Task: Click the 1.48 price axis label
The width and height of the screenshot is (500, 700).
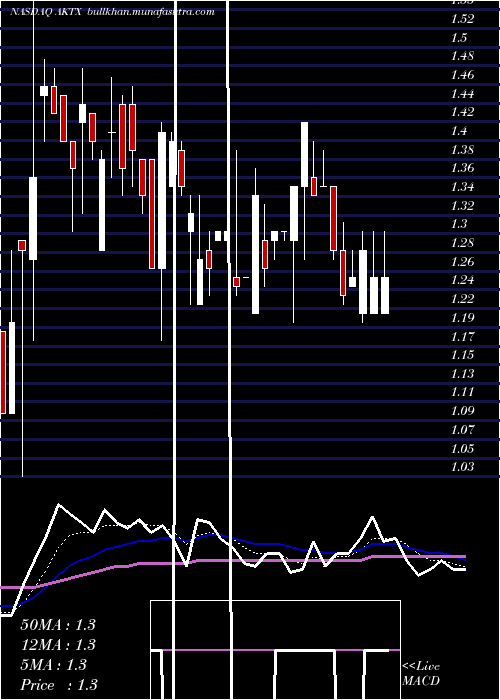Action: click(462, 56)
